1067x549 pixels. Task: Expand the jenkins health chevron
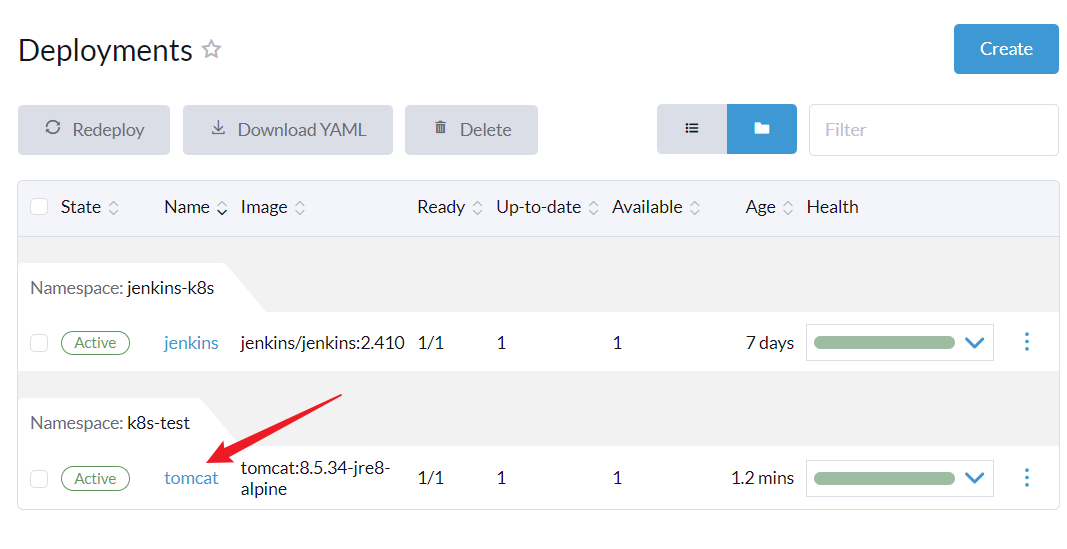pos(974,343)
